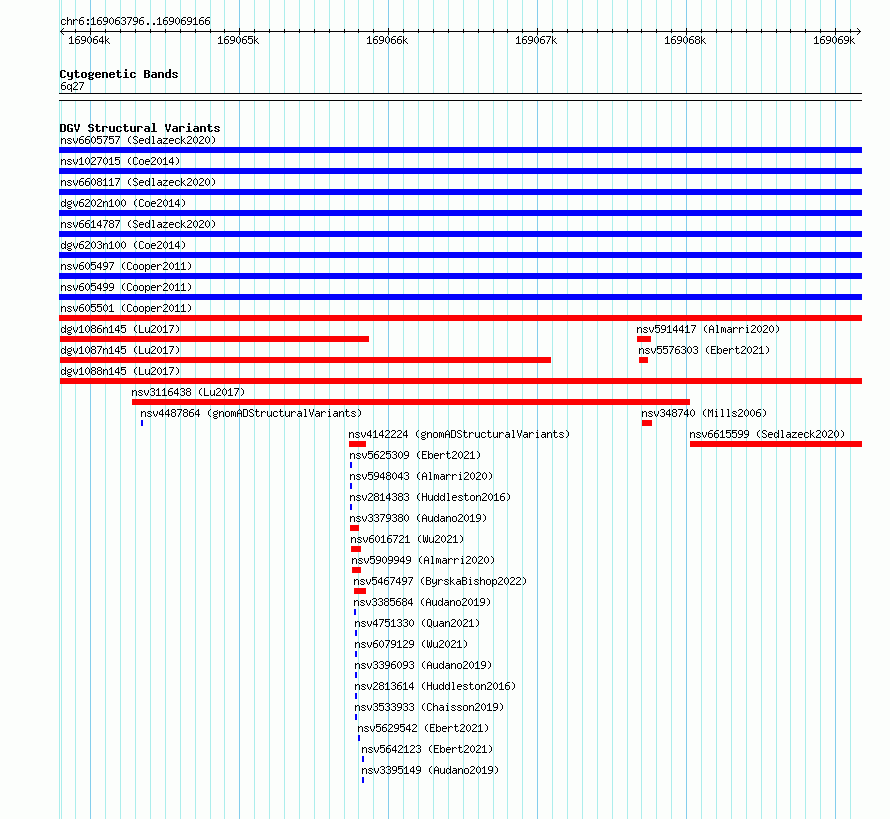Select the nsv1027015 (Coe2014) variant label
Viewport: 890px width, 819px height.
[120, 161]
